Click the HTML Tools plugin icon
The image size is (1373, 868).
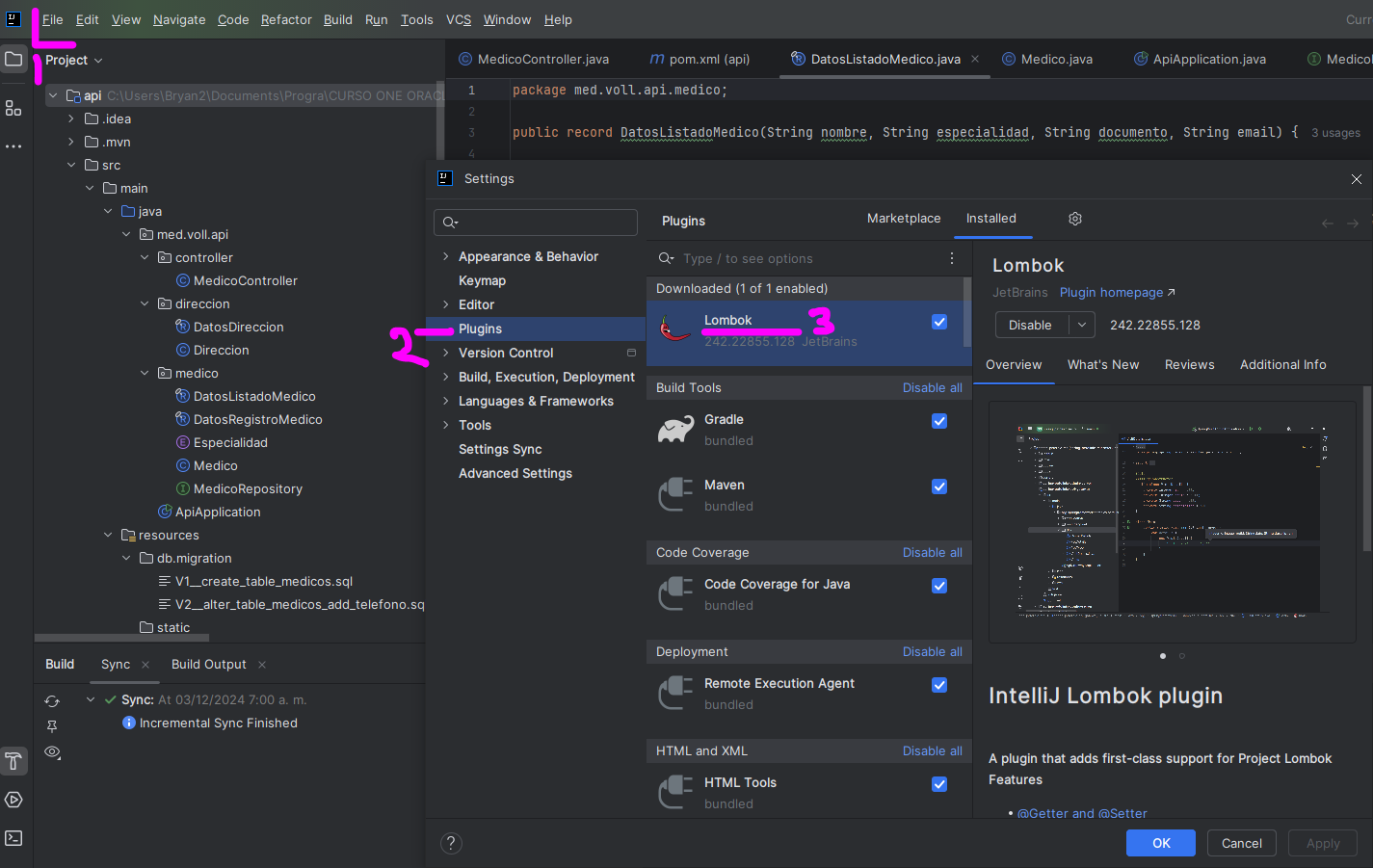coord(675,793)
